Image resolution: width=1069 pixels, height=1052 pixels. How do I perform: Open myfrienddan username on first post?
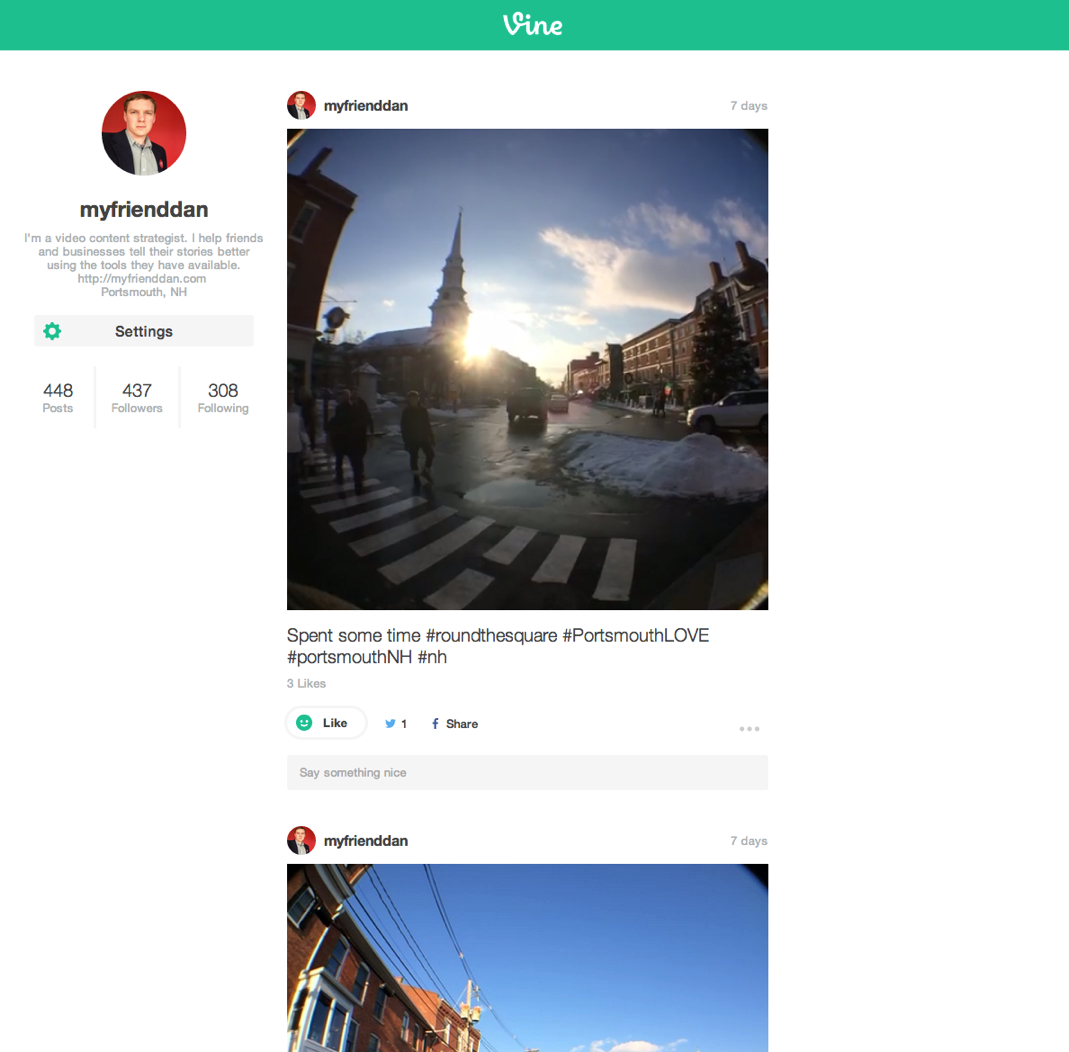pos(366,106)
